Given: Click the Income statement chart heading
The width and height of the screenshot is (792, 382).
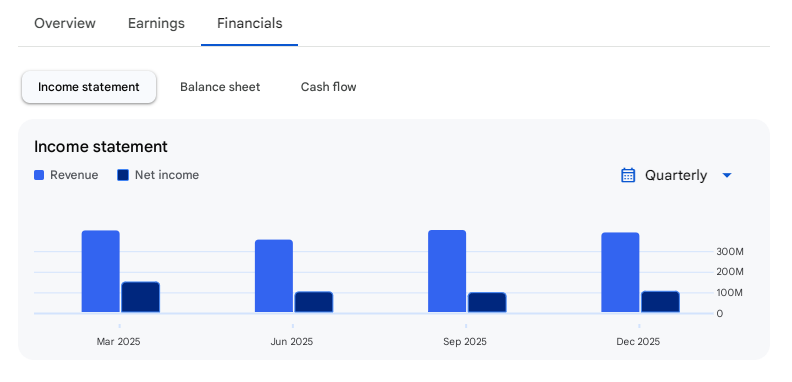Looking at the screenshot, I should (101, 147).
